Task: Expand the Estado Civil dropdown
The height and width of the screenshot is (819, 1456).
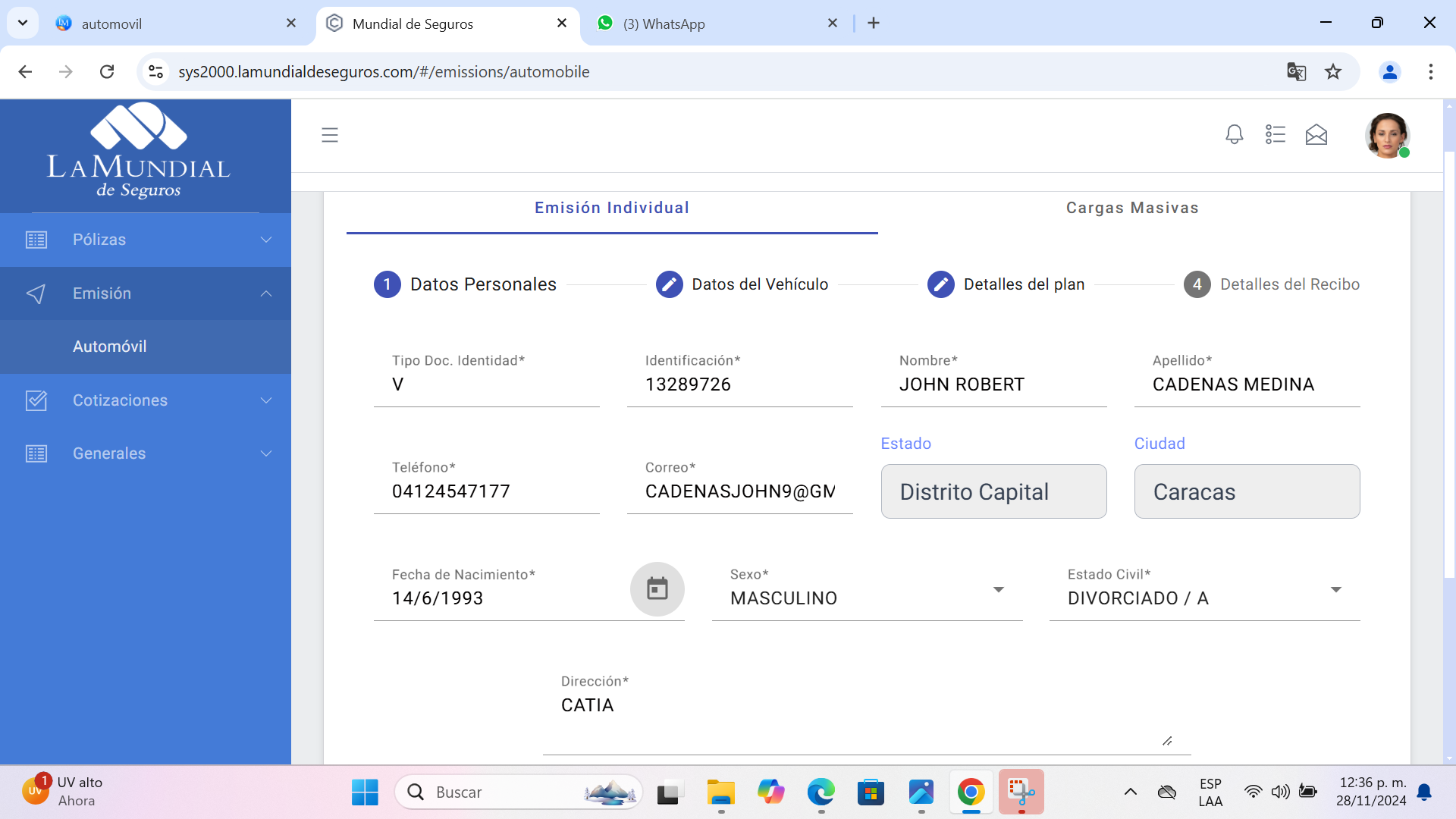Action: coord(1335,590)
